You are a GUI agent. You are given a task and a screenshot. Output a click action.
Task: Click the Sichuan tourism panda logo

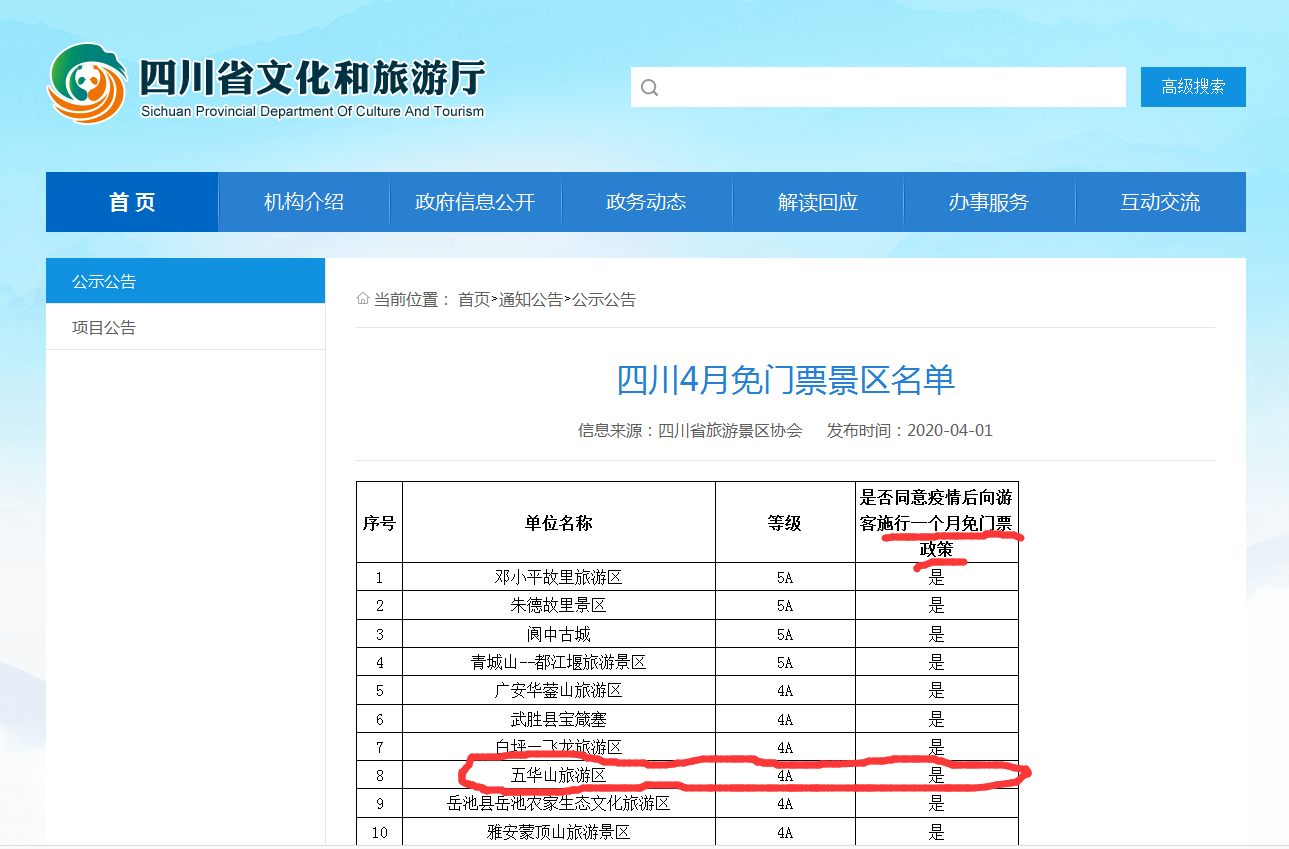click(88, 84)
